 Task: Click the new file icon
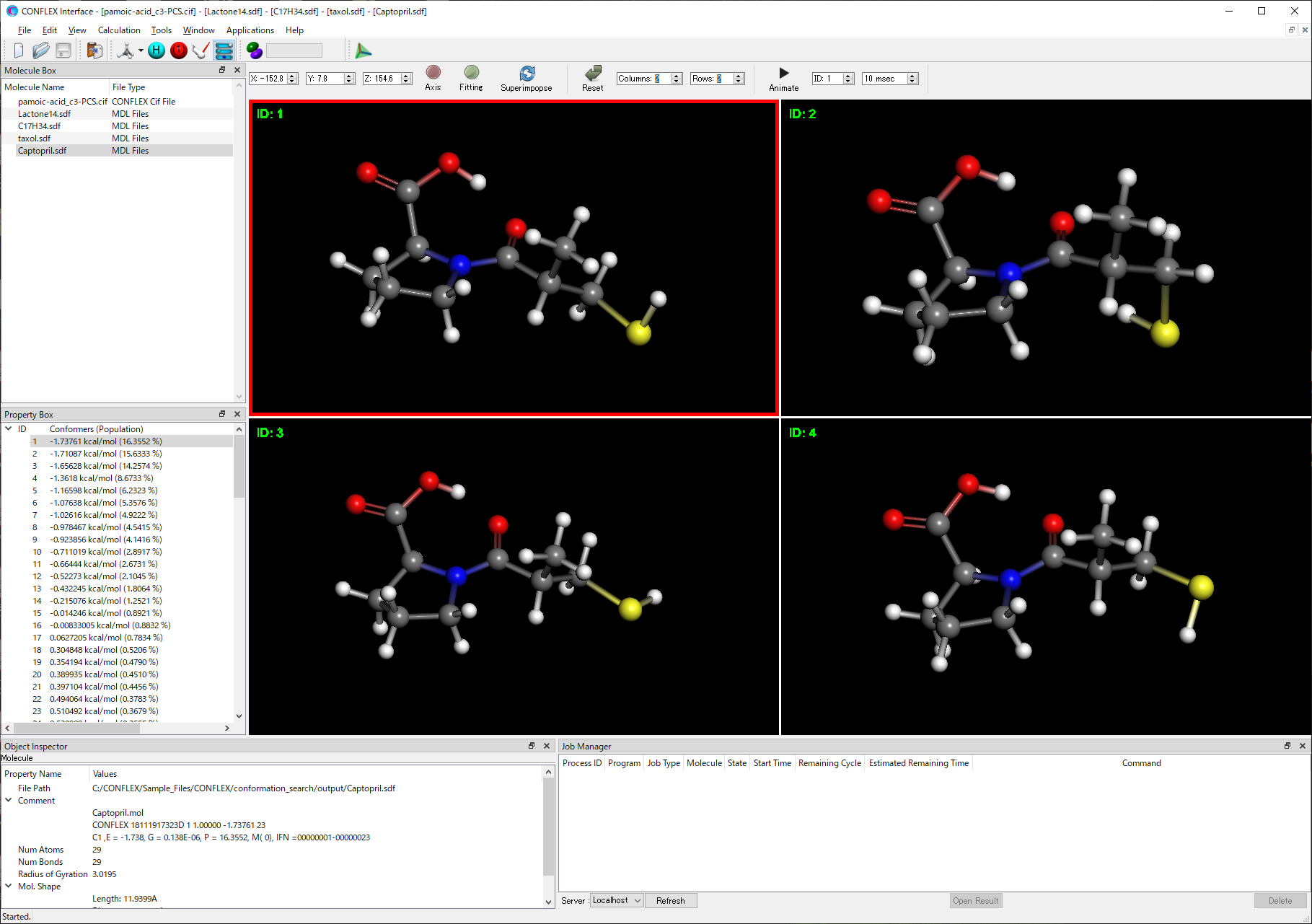(19, 50)
